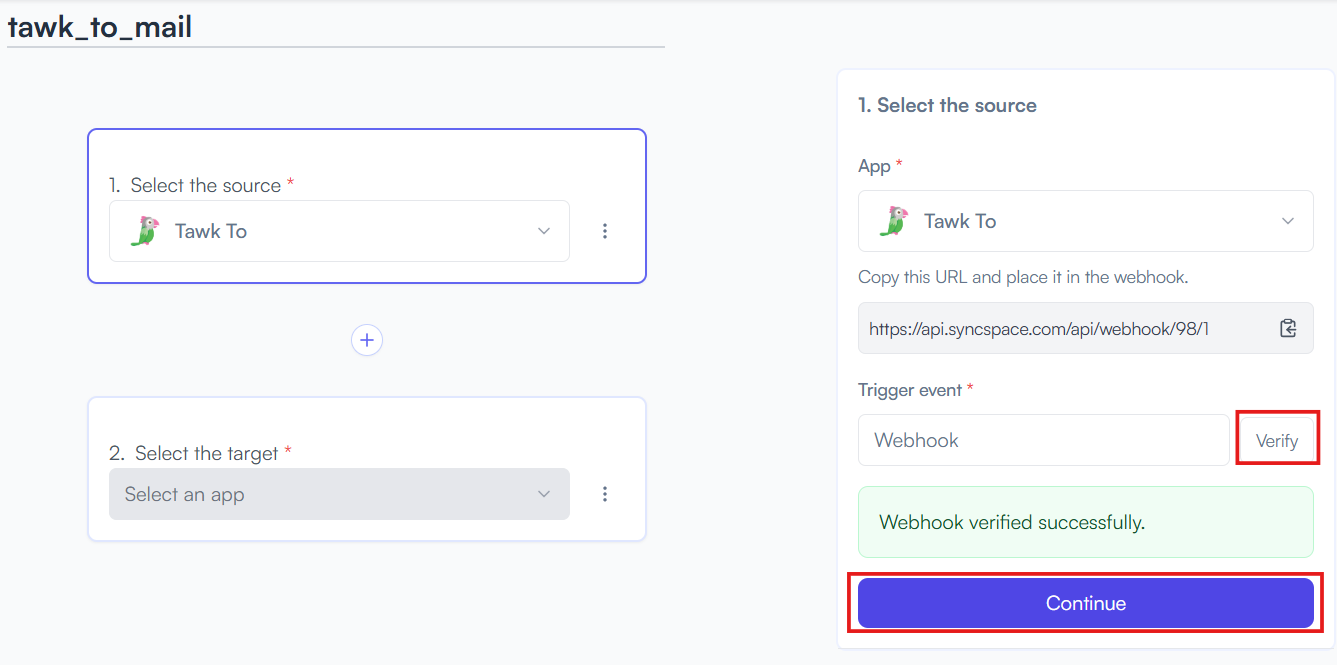Continue to the next step

coord(1086,603)
